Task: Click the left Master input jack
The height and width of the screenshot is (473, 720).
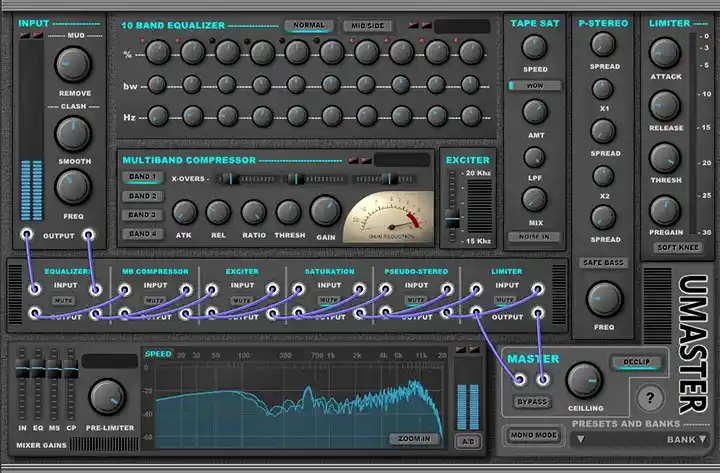Action: [520, 379]
